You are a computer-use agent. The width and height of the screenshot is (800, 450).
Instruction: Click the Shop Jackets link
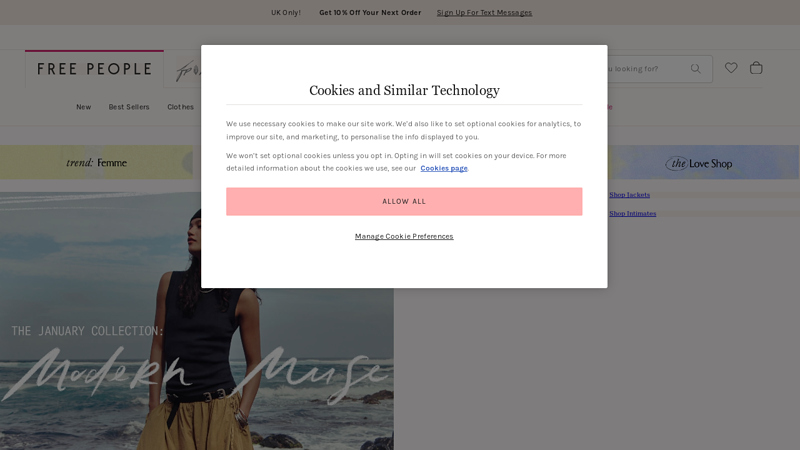[x=630, y=194]
